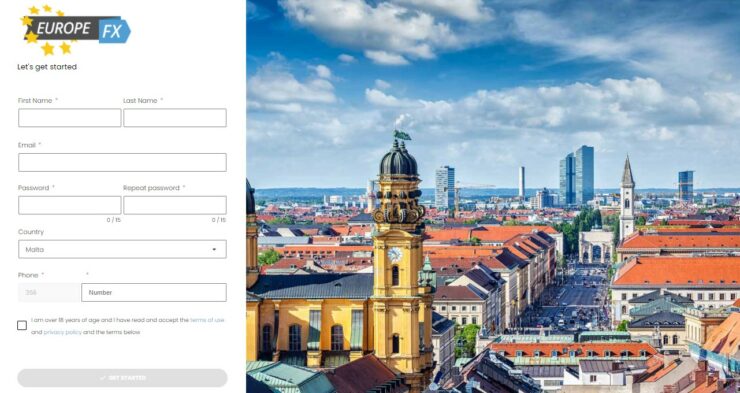Click the Repeat password field label
Viewport: 740px width, 393px height.
pos(151,188)
